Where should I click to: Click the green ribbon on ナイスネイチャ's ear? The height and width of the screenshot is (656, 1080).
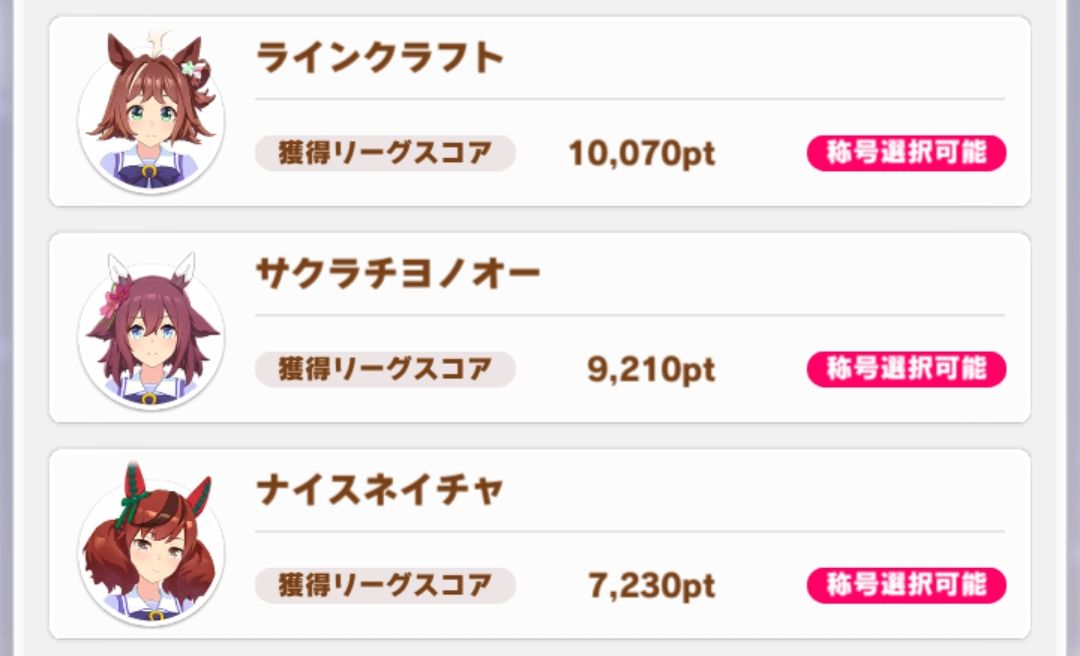[x=132, y=503]
